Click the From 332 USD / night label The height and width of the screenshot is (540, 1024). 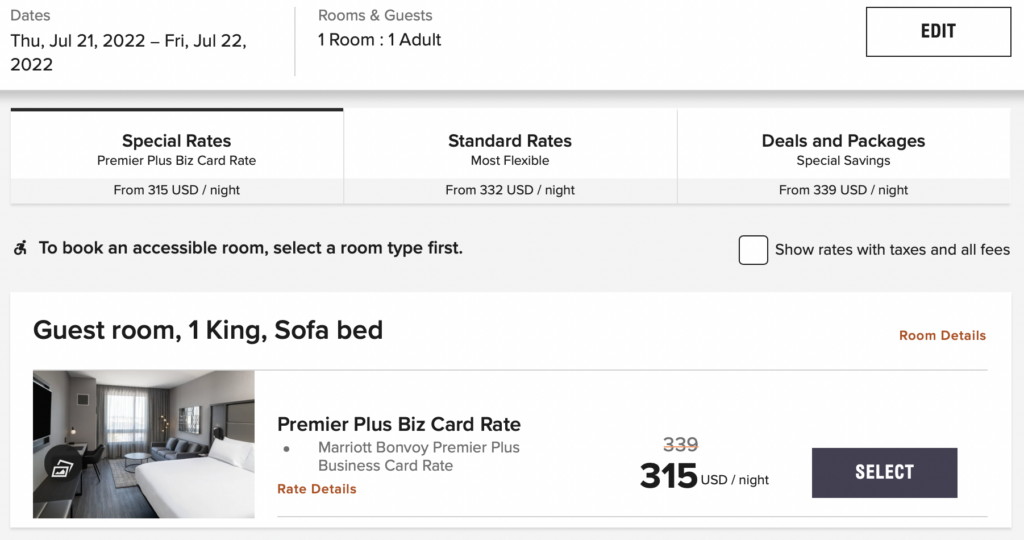pos(510,190)
